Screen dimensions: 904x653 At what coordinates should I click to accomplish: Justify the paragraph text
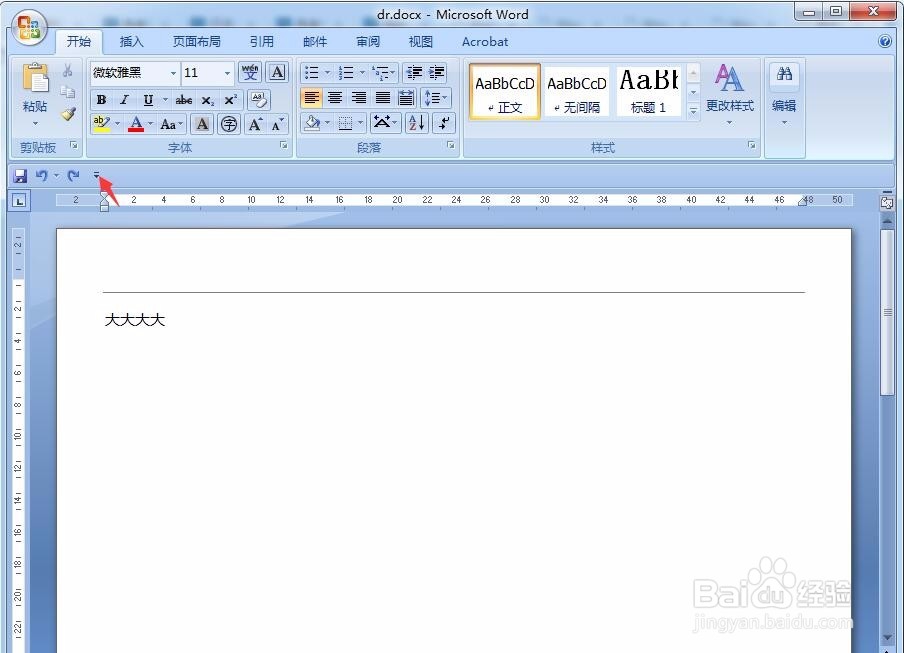pyautogui.click(x=382, y=98)
